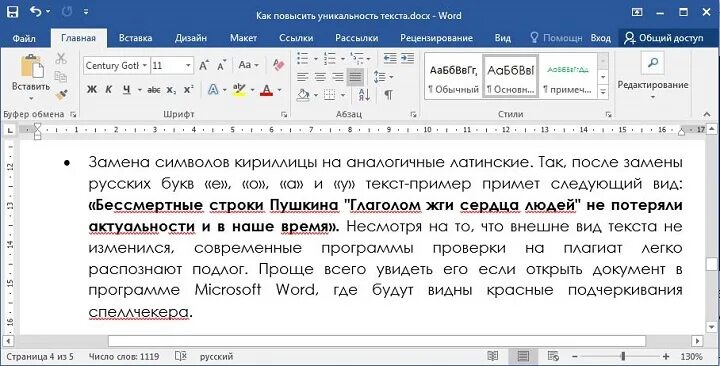Increase paragraph indent
This screenshot has height=366, width=720.
pos(407,58)
